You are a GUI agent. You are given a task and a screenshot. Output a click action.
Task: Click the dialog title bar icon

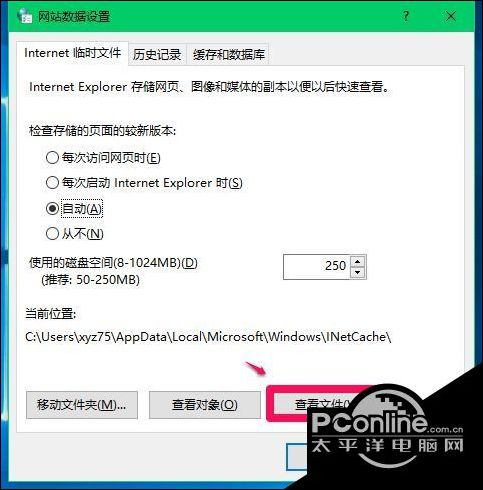24,16
